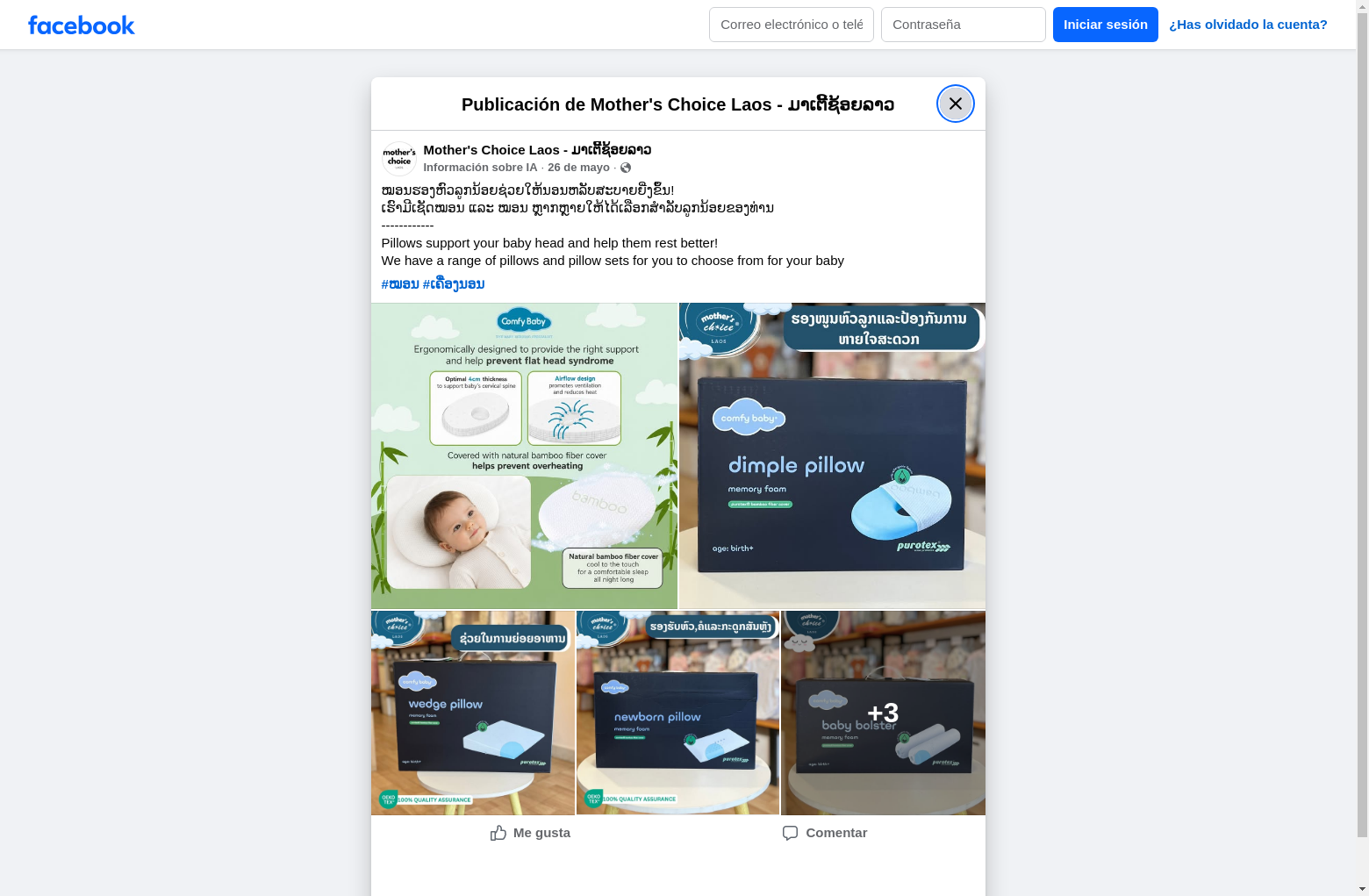Click the Comentar speech bubble icon
The width and height of the screenshot is (1369, 896).
pyautogui.click(x=791, y=833)
